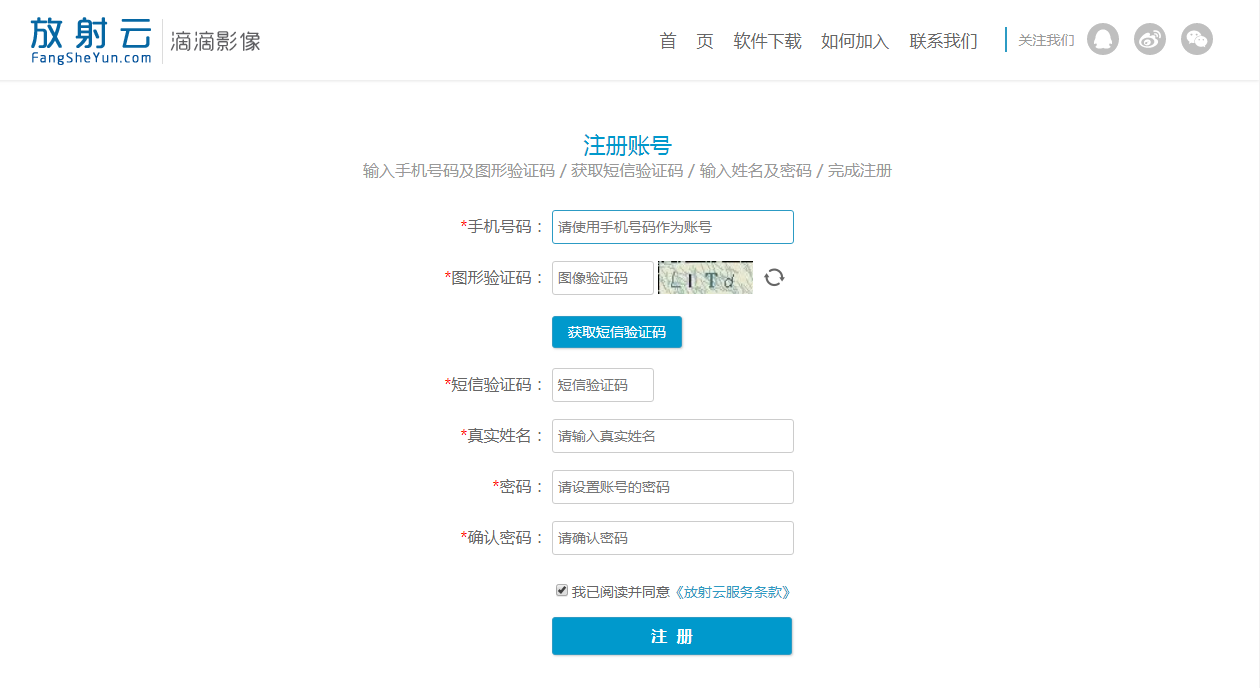Click the 短信验证码 input box
1260x688 pixels.
(x=602, y=385)
